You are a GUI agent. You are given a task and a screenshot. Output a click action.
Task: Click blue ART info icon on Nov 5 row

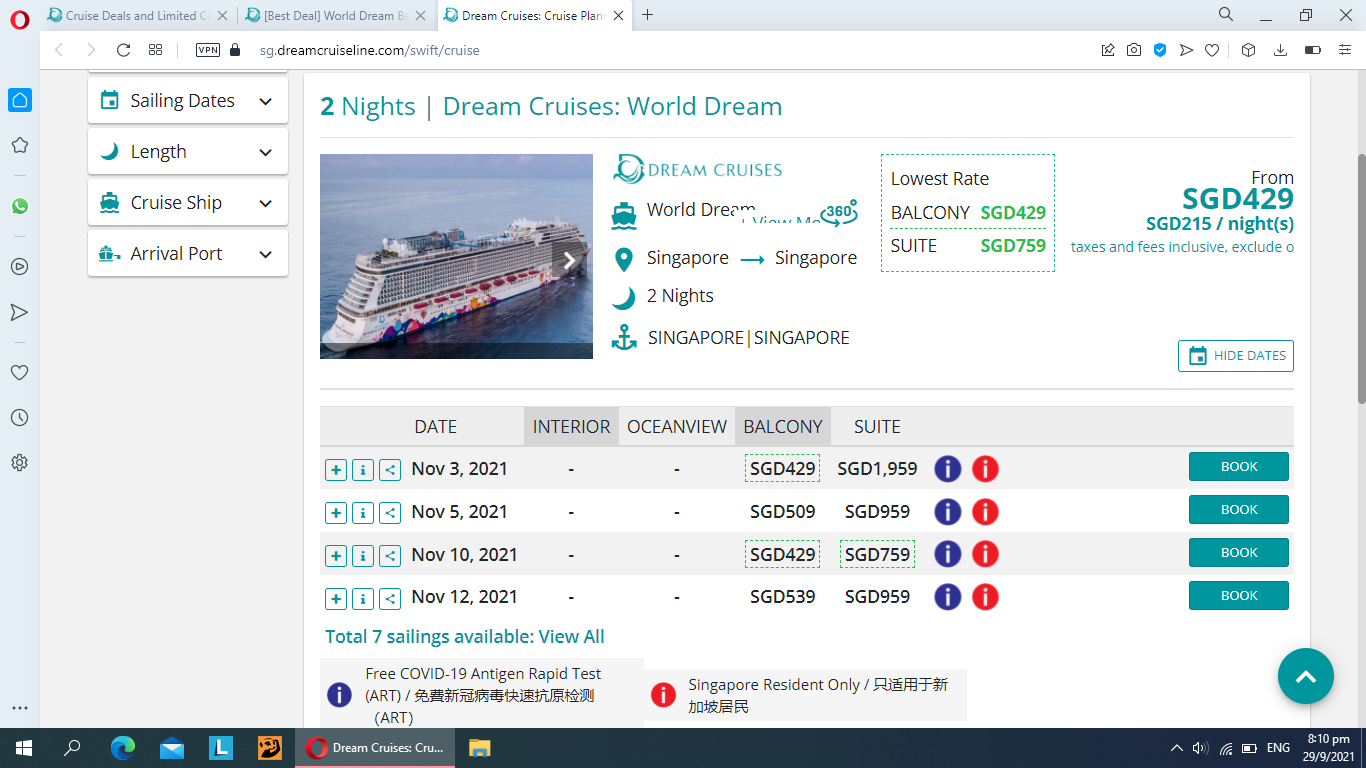[948, 512]
